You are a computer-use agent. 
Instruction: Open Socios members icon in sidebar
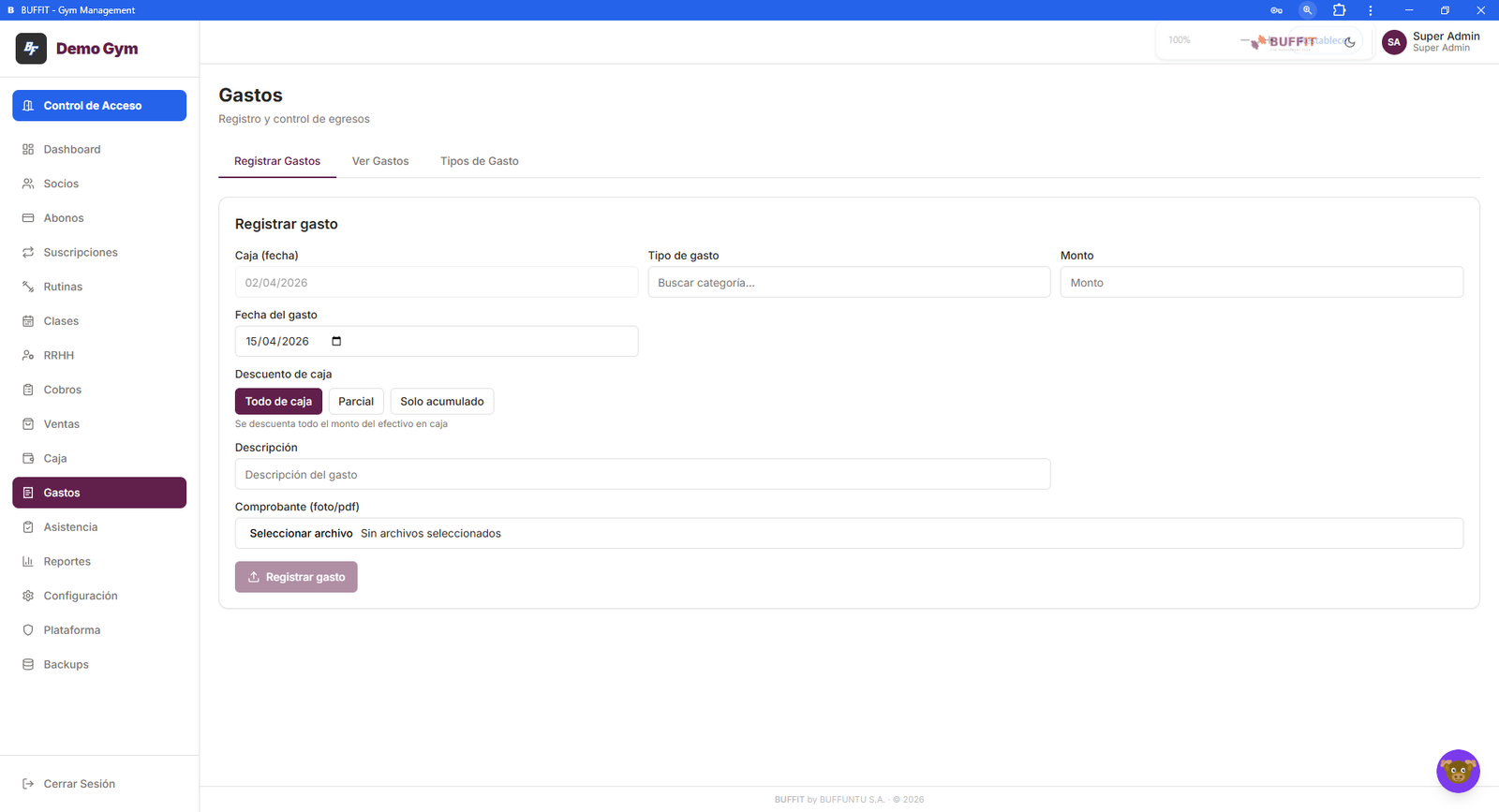click(x=28, y=184)
